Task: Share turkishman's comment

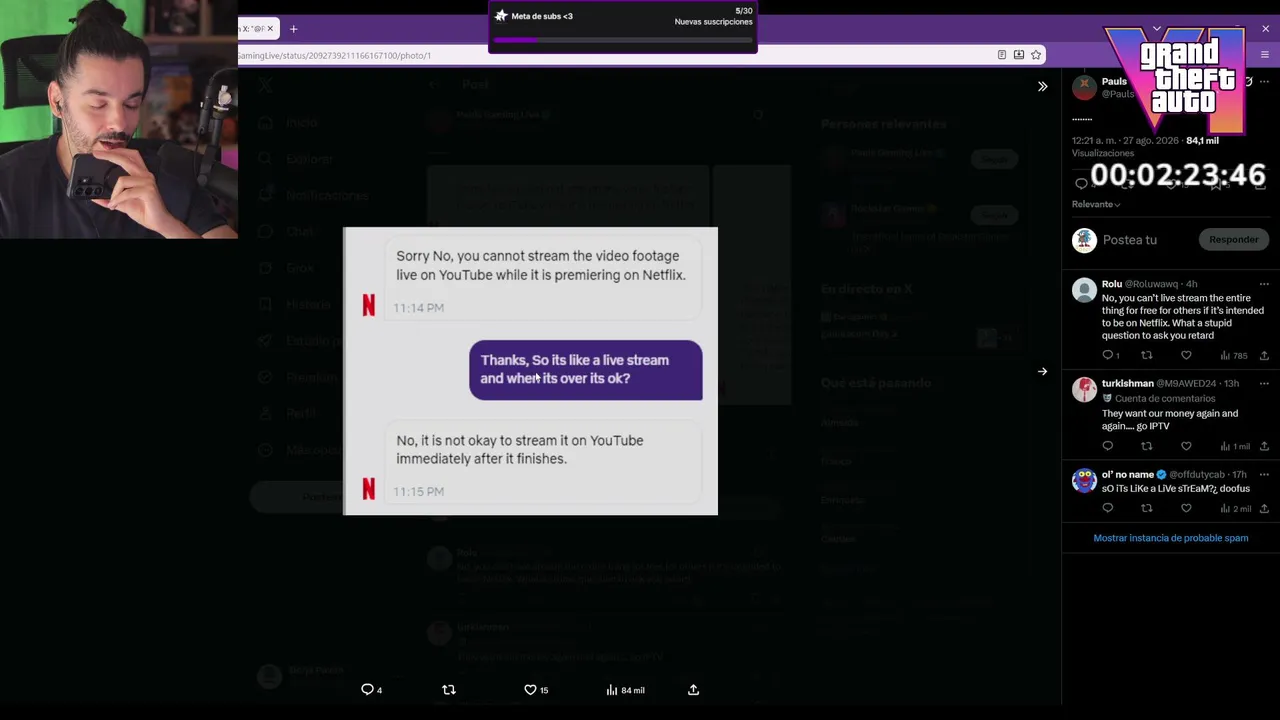Action: coord(1264,446)
